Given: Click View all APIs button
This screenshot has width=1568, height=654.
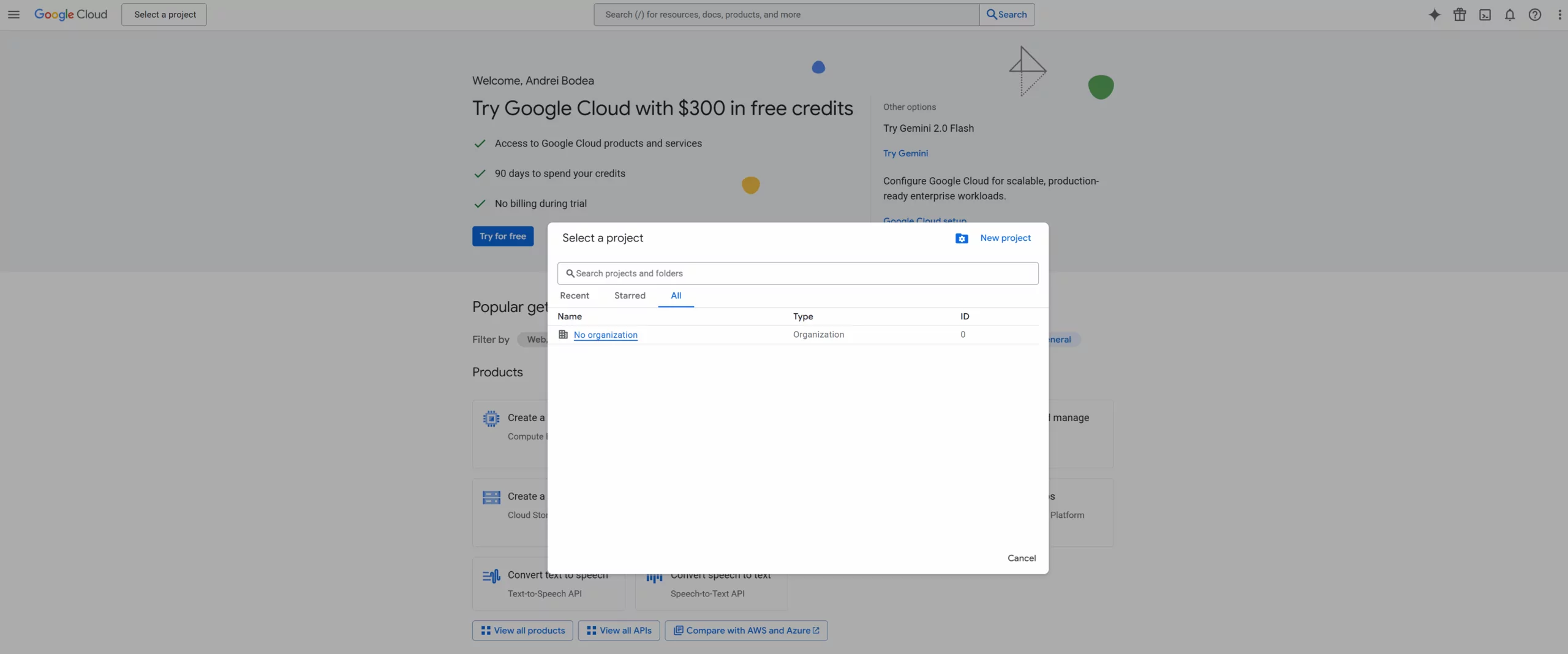Looking at the screenshot, I should point(619,631).
